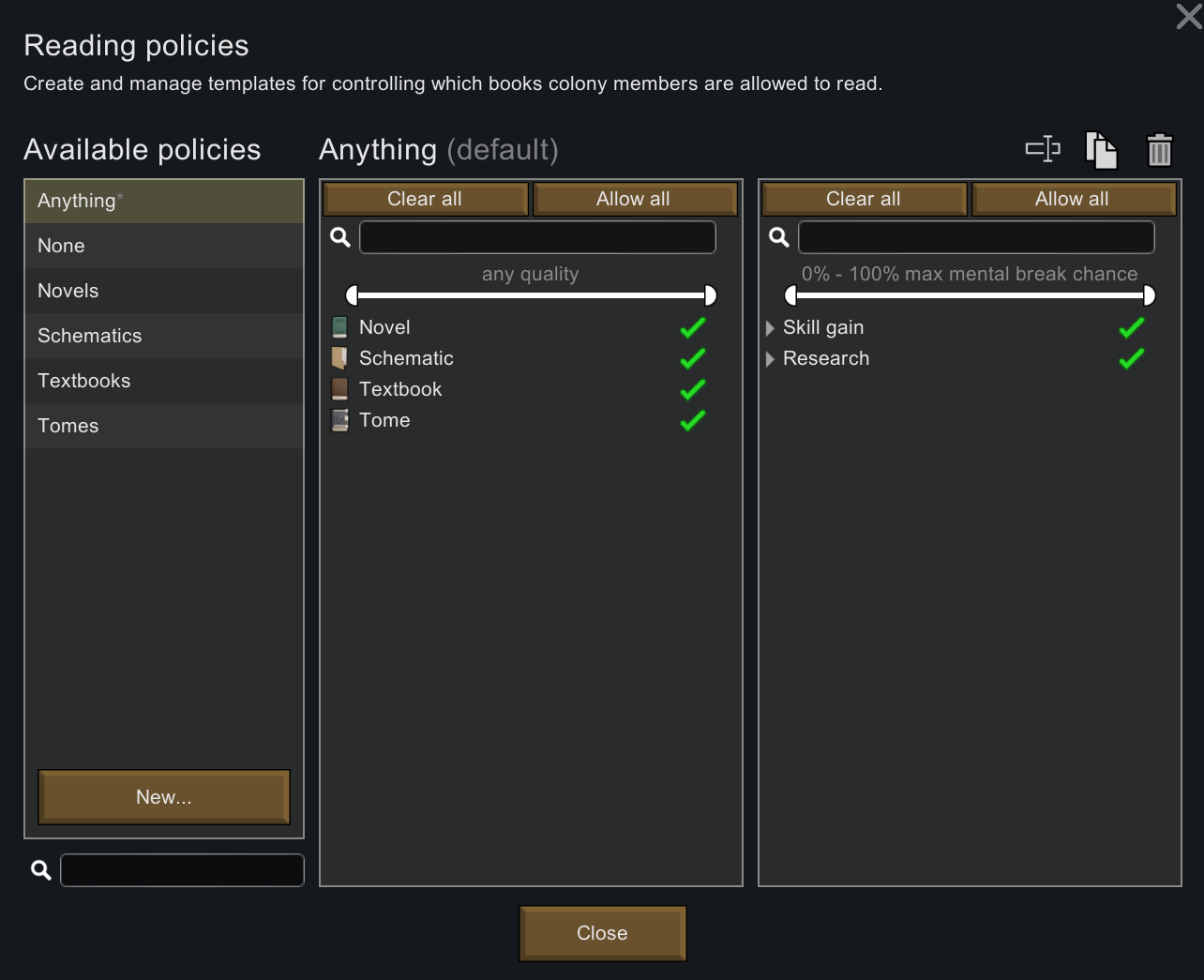
Task: Toggle the Research allowed checkmark
Action: tap(1132, 358)
